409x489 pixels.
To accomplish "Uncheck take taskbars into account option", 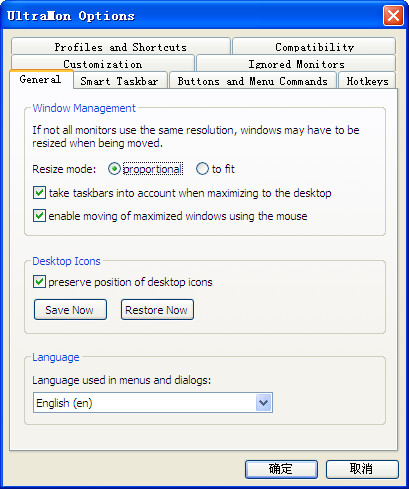I will 39,193.
